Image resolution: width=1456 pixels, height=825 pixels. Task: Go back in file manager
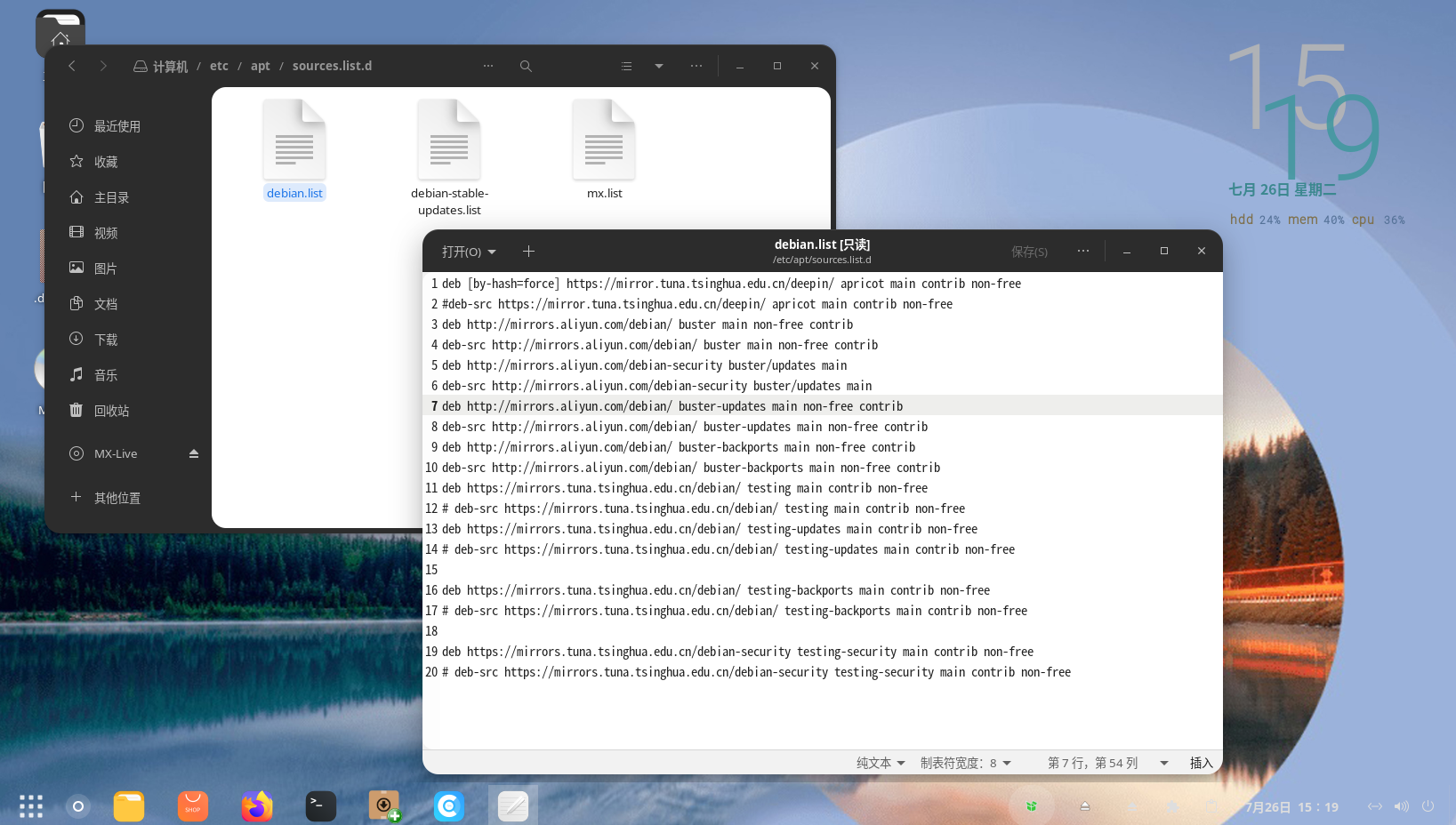[x=72, y=67]
